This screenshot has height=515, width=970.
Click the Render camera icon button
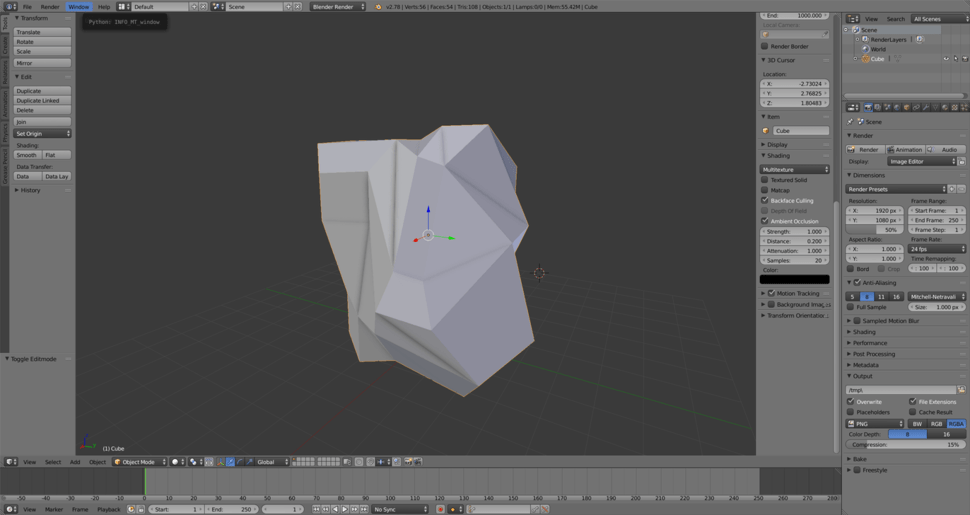(864, 149)
